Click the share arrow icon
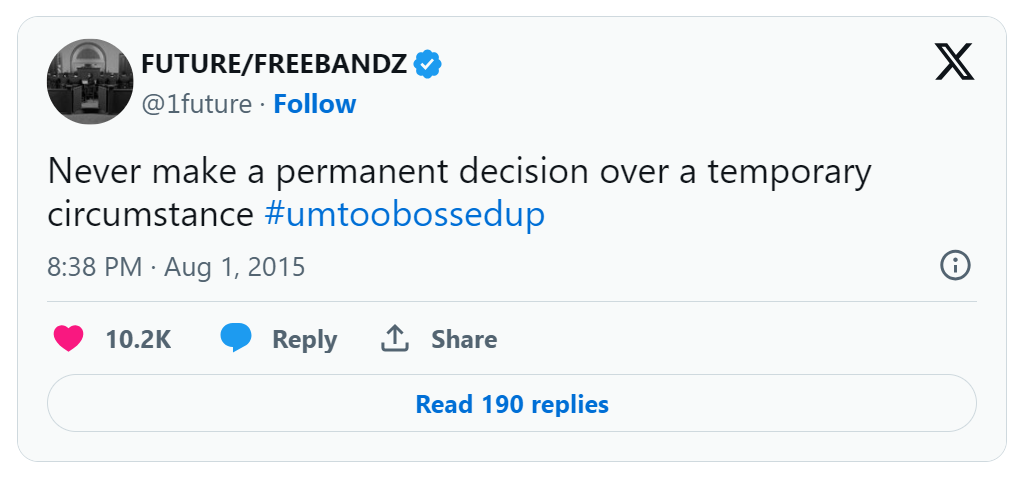The height and width of the screenshot is (478, 1025). 396,339
